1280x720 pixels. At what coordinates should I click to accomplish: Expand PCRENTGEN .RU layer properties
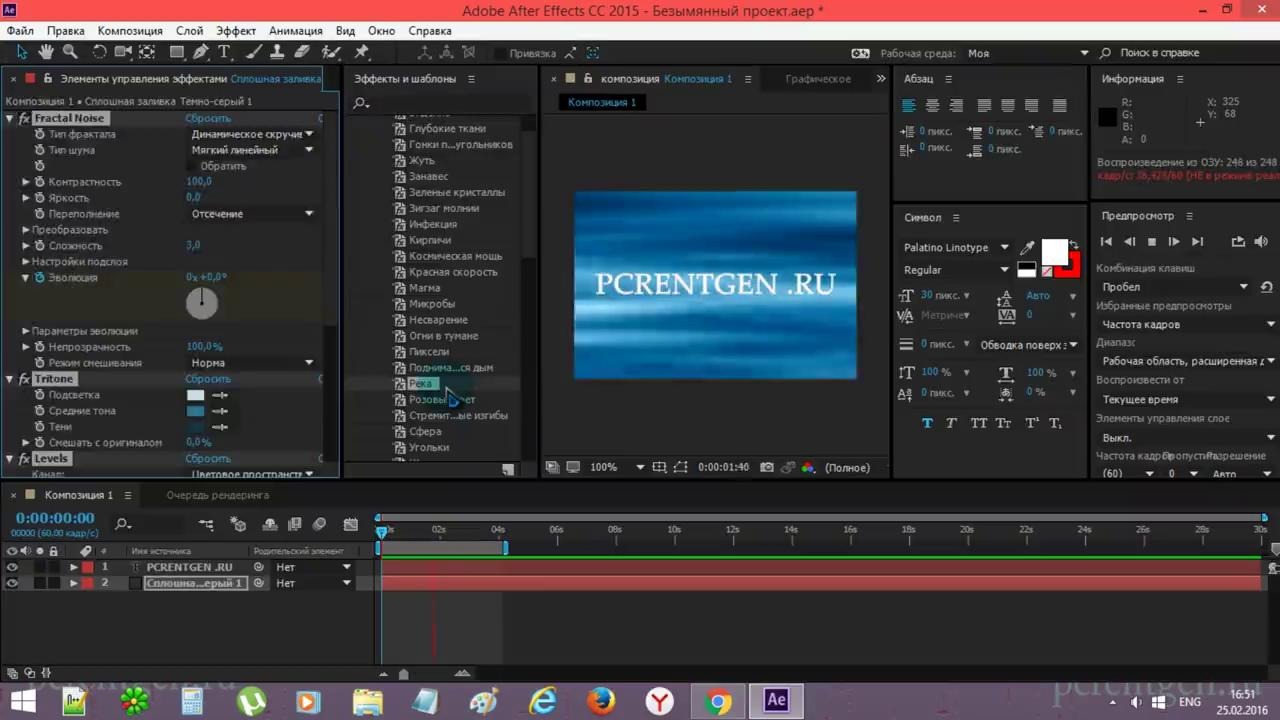[73, 567]
